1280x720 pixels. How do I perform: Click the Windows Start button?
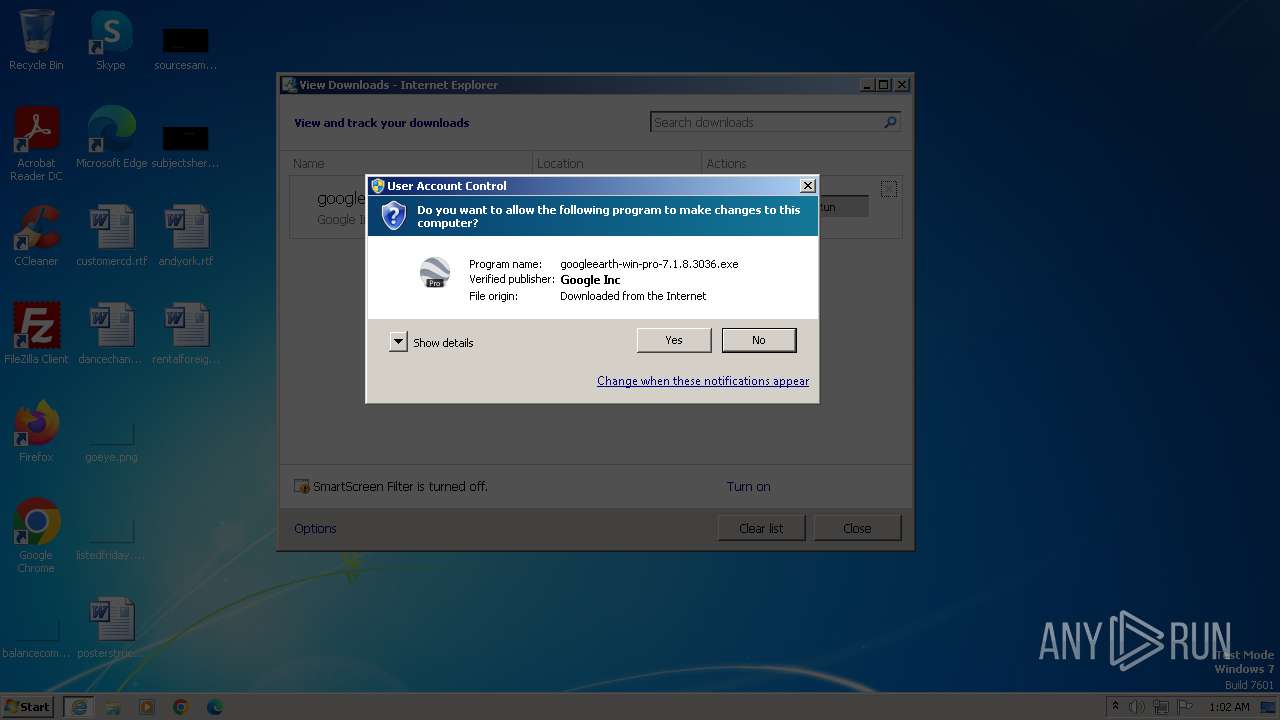pos(28,706)
